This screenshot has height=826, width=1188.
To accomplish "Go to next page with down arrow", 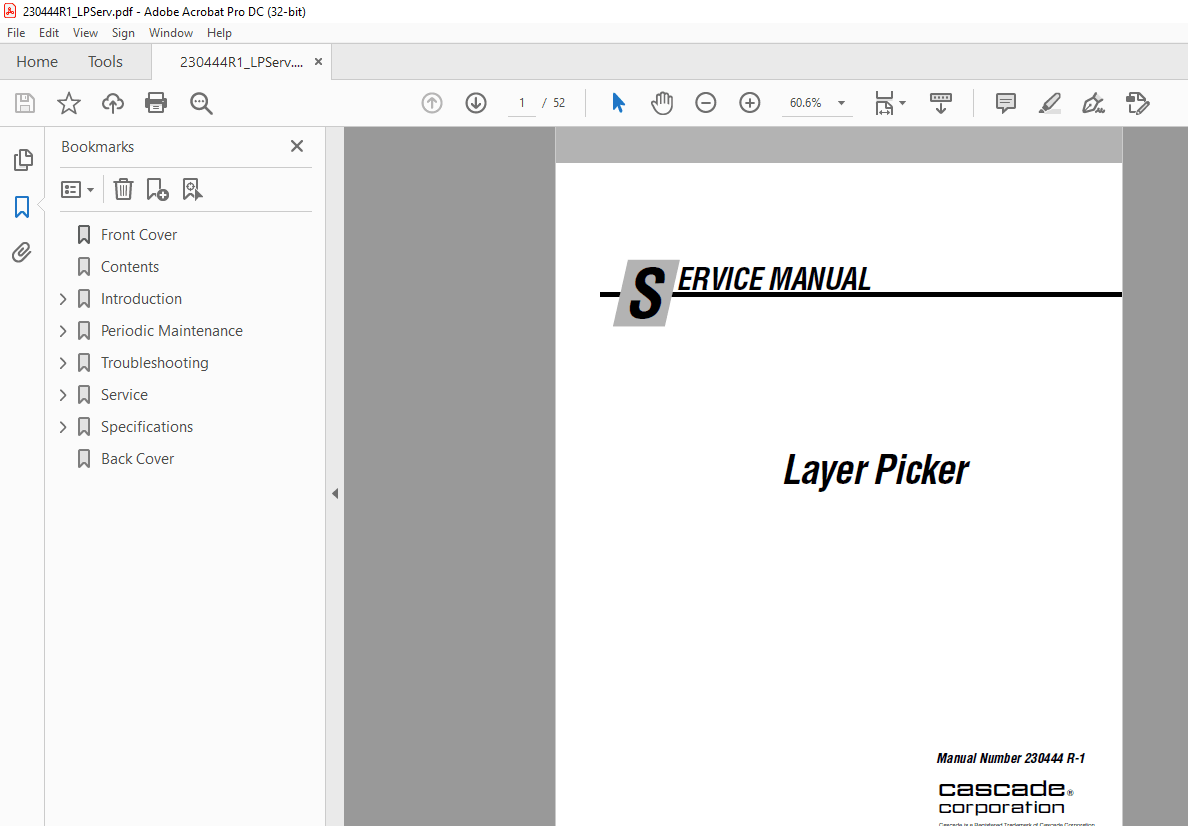I will click(x=475, y=102).
